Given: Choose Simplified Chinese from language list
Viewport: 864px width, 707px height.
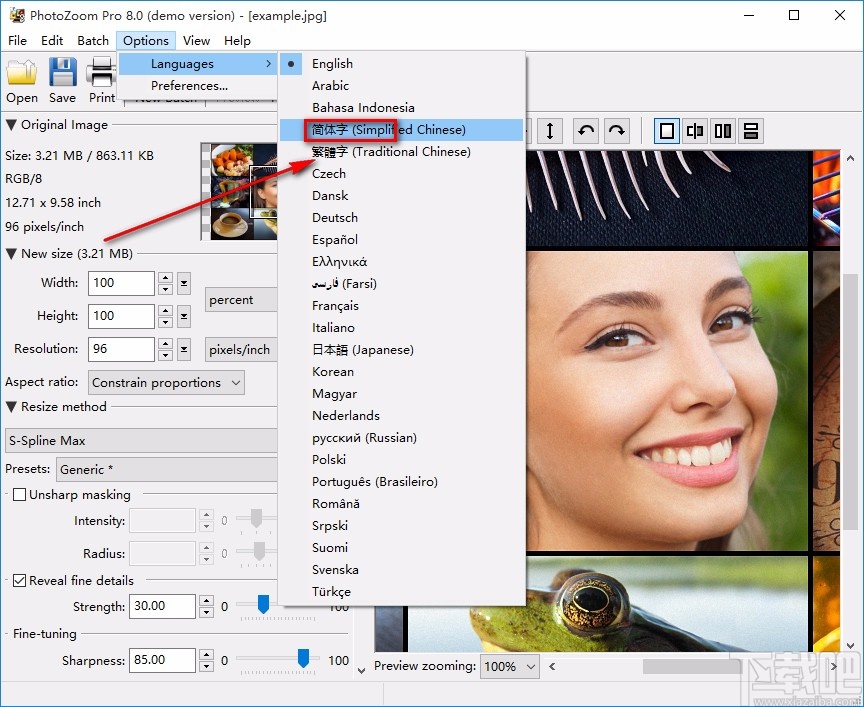Looking at the screenshot, I should [x=388, y=130].
